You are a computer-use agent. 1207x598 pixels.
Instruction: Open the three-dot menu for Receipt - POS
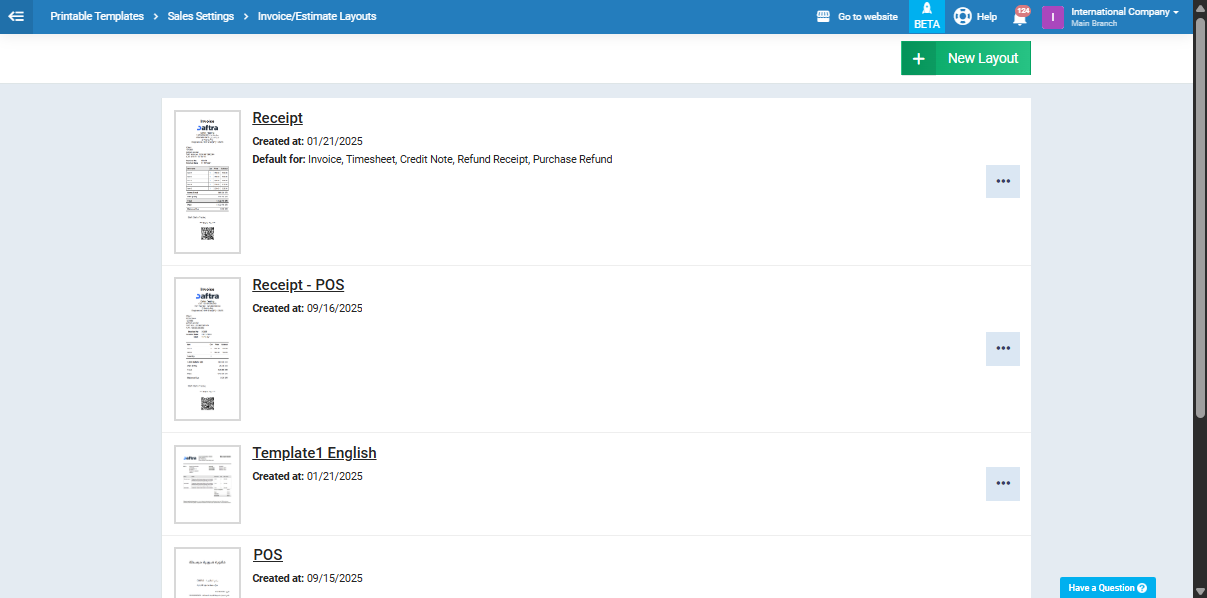[1002, 348]
